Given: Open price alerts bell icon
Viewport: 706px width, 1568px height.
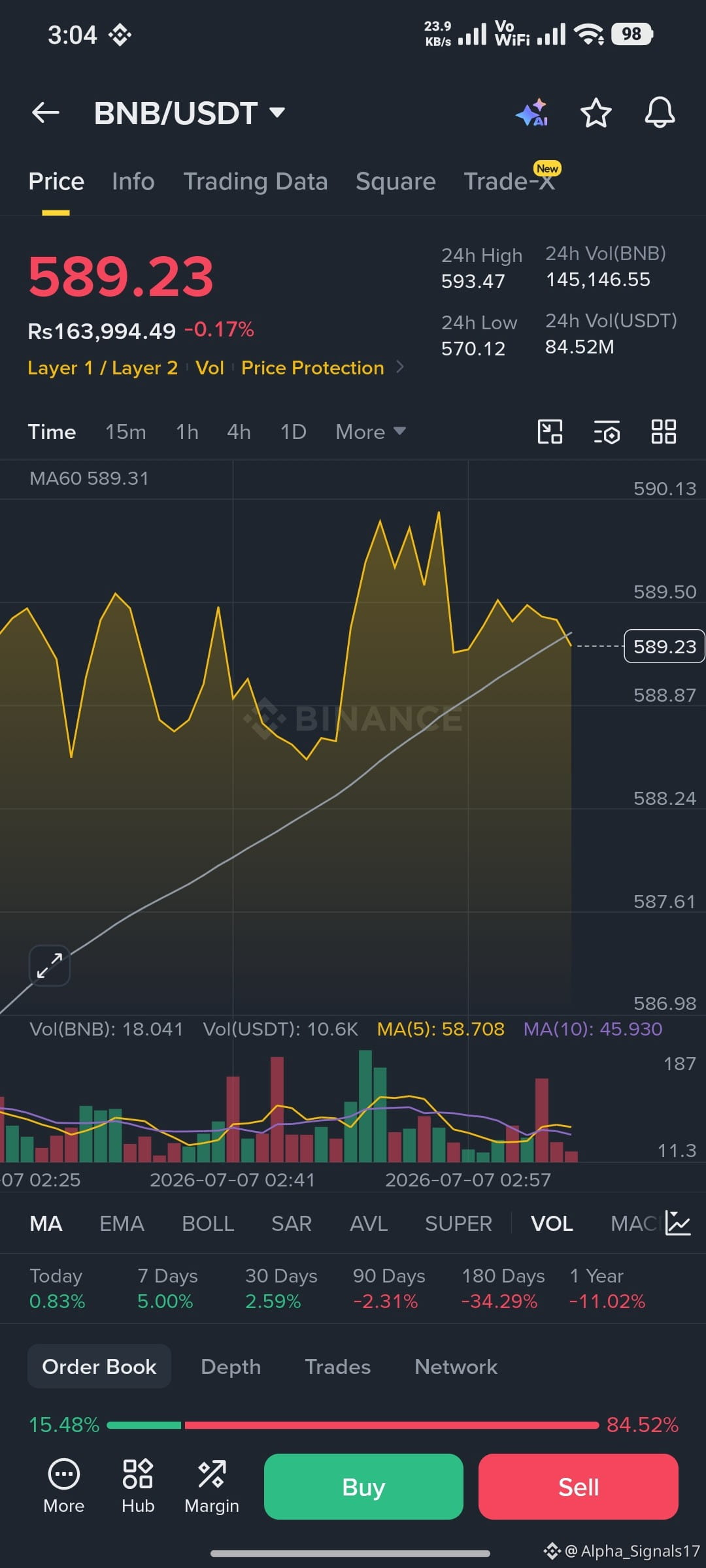Looking at the screenshot, I should (x=660, y=112).
